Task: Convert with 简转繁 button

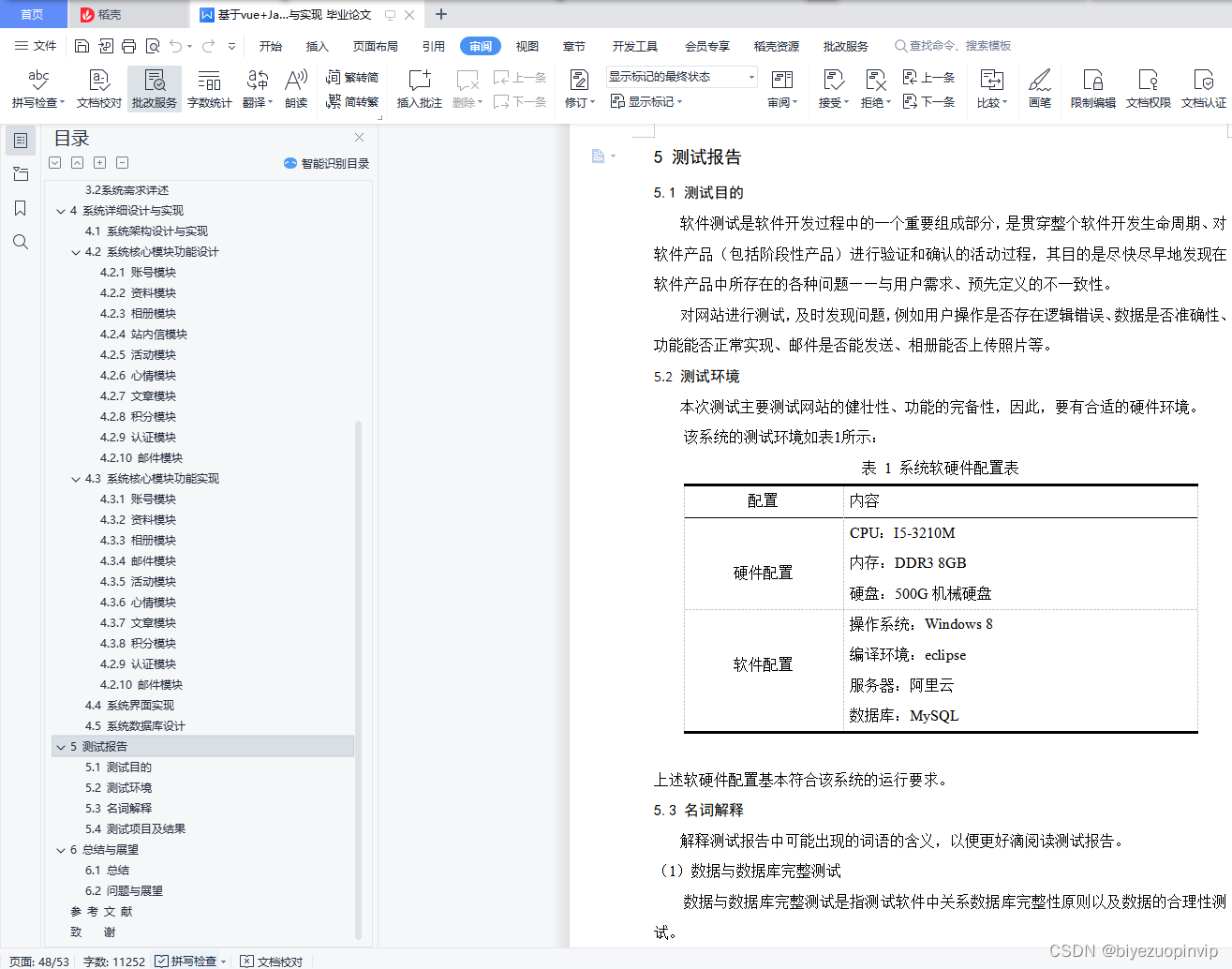Action: click(352, 101)
